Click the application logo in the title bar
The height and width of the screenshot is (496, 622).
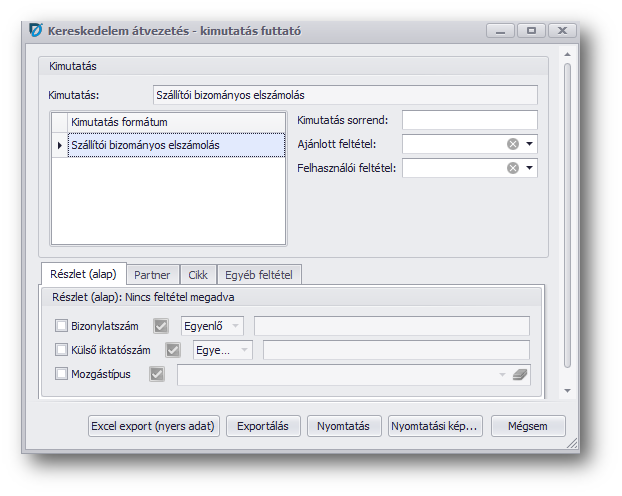click(35, 31)
